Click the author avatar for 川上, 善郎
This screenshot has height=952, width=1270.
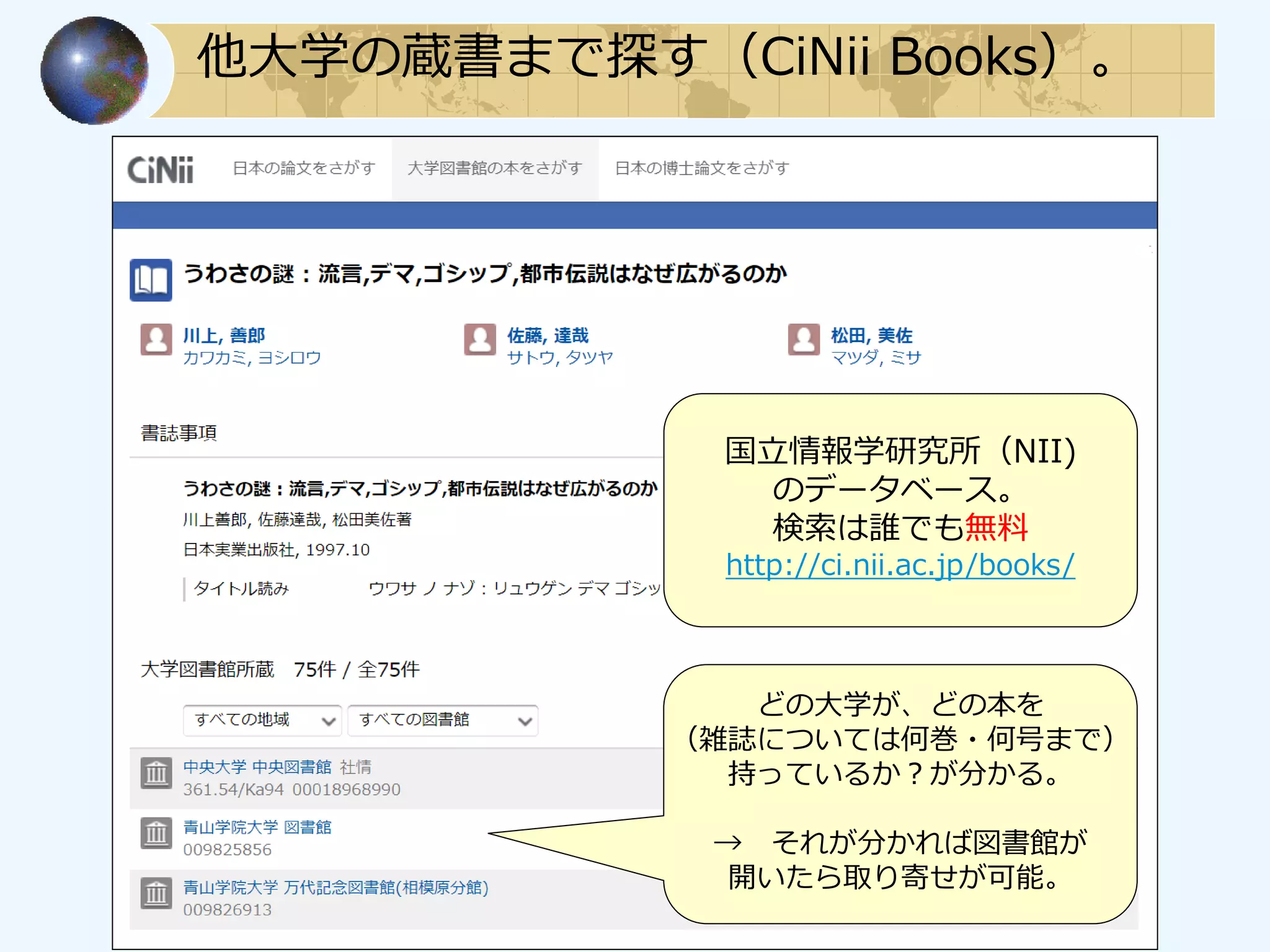click(156, 340)
